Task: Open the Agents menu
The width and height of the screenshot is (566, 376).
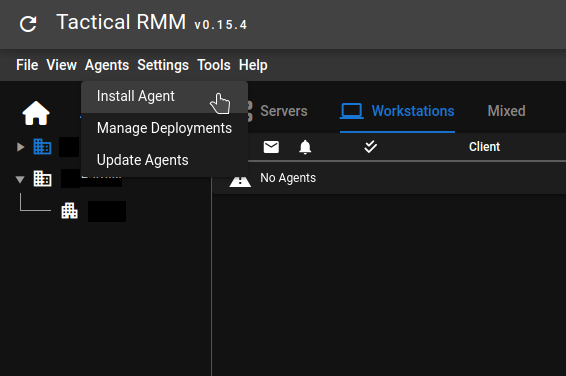Action: pos(107,65)
